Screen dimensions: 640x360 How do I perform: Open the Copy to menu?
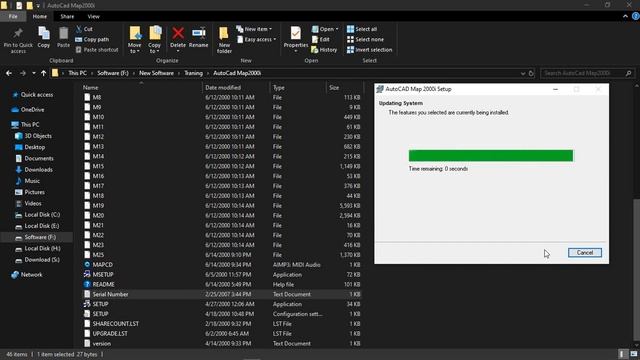[155, 40]
